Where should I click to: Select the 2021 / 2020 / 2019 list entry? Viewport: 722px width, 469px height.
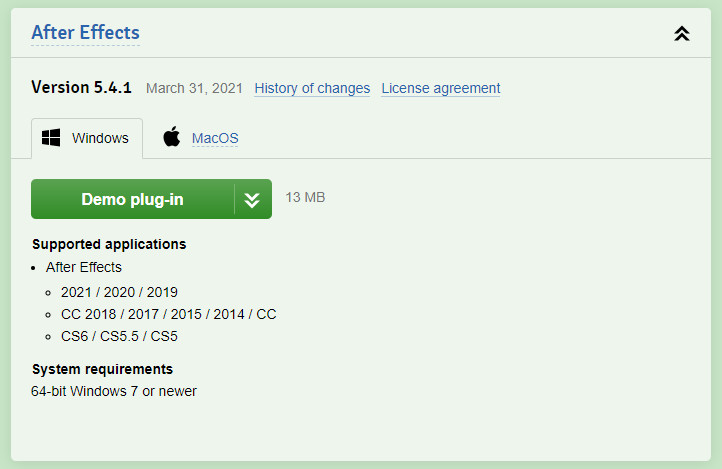click(x=119, y=292)
